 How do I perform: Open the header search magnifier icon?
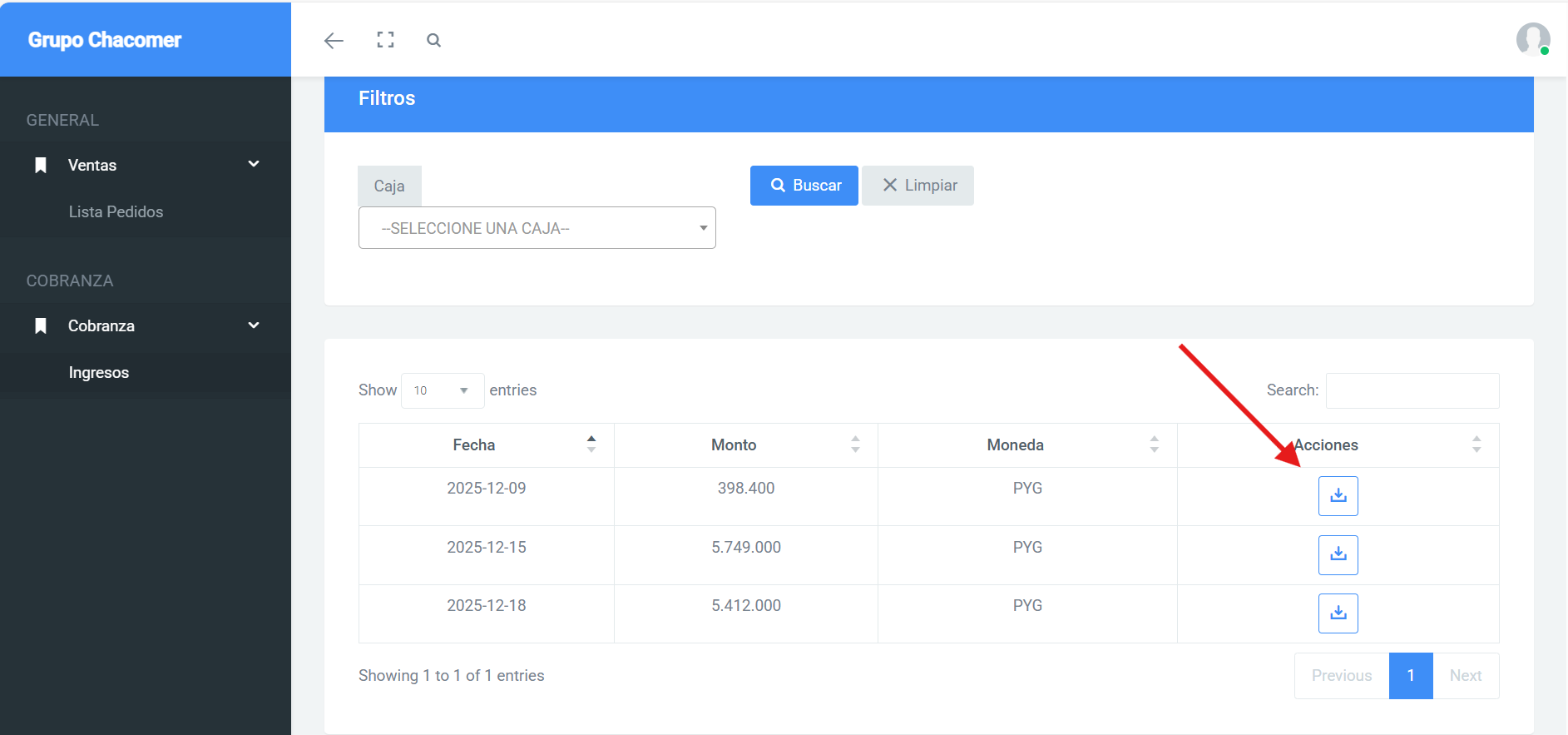point(433,40)
